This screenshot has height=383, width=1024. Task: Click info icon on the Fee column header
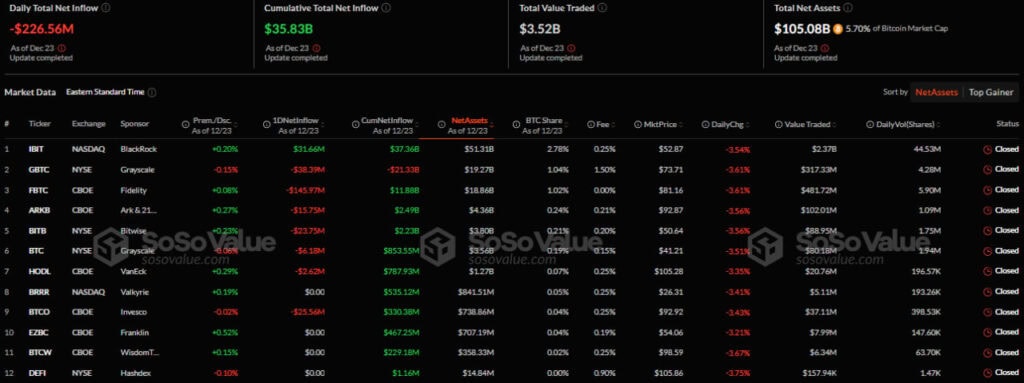[x=590, y=124]
